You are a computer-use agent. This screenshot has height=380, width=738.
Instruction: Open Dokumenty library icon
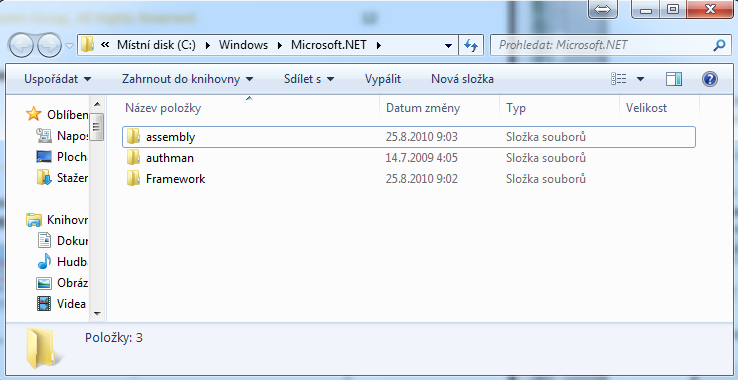tap(44, 240)
